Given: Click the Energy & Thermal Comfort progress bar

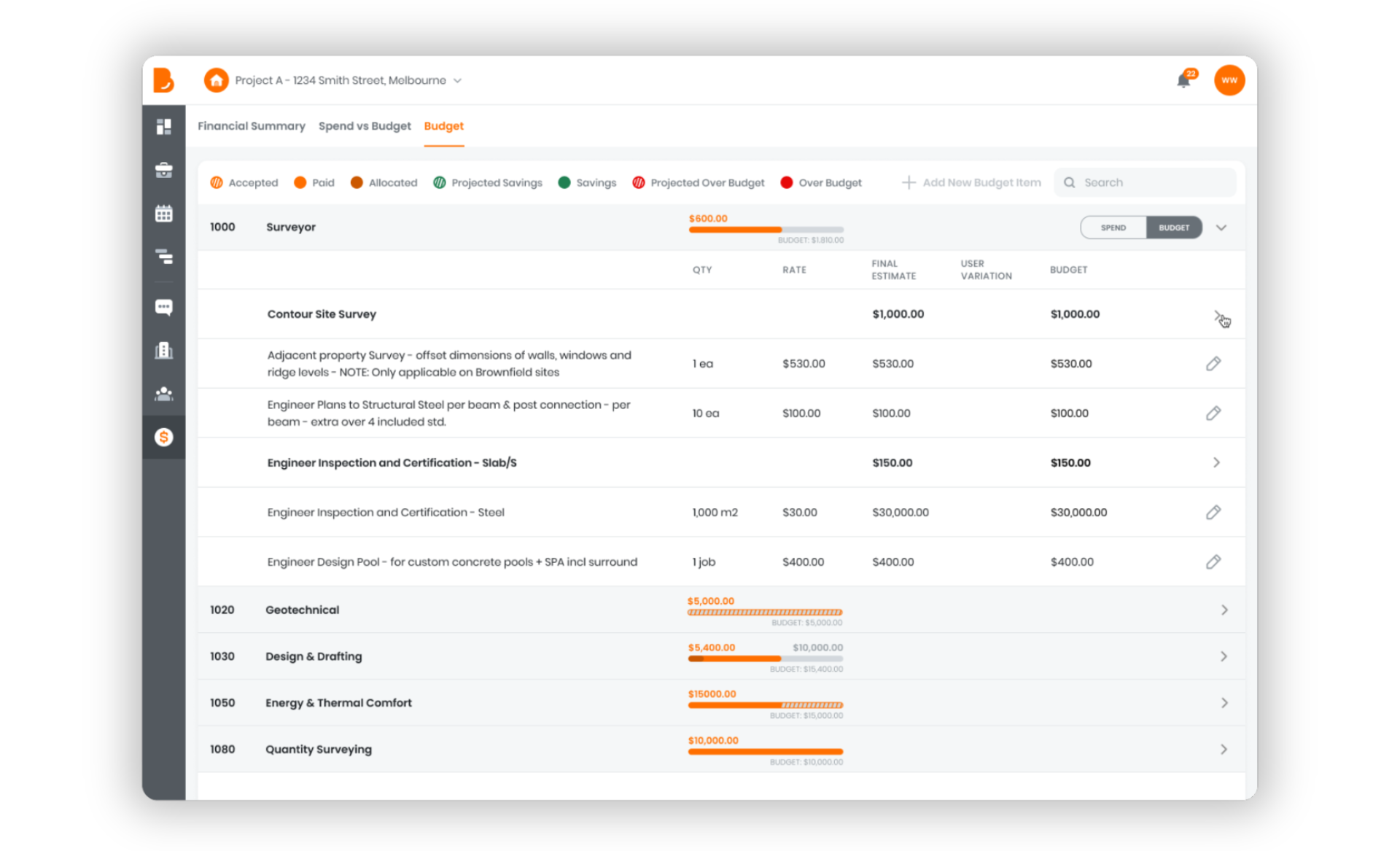Looking at the screenshot, I should pos(766,705).
